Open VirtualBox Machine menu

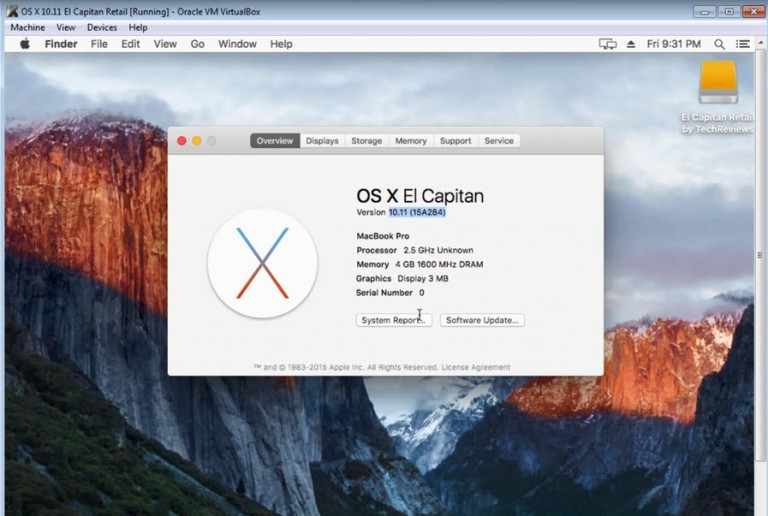(27, 27)
